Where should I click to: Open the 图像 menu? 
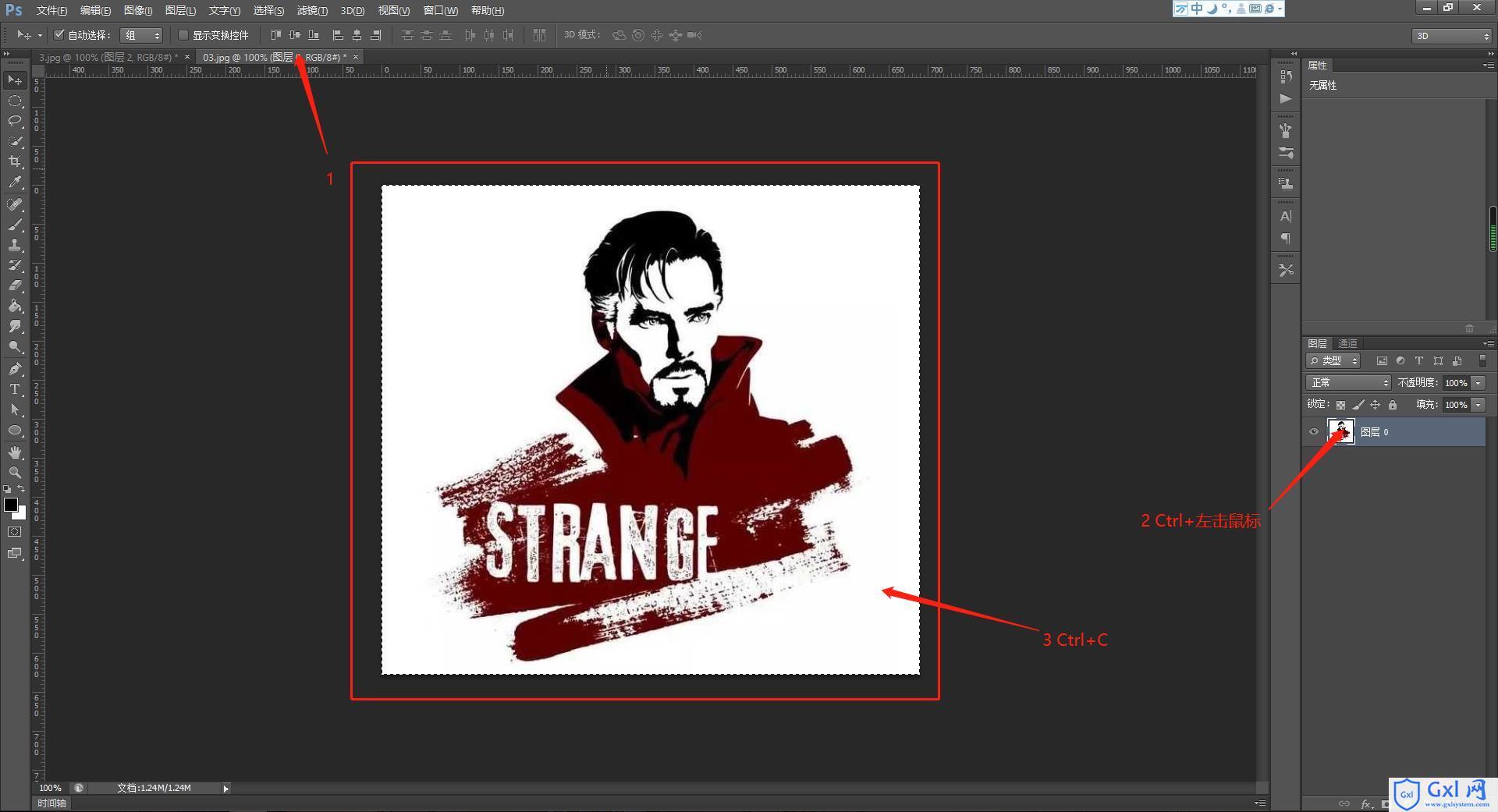tap(138, 10)
